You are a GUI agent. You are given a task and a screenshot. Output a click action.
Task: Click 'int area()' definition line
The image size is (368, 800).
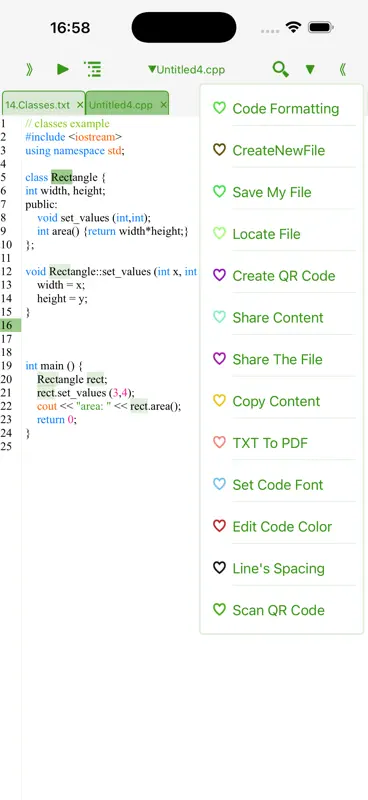(113, 231)
